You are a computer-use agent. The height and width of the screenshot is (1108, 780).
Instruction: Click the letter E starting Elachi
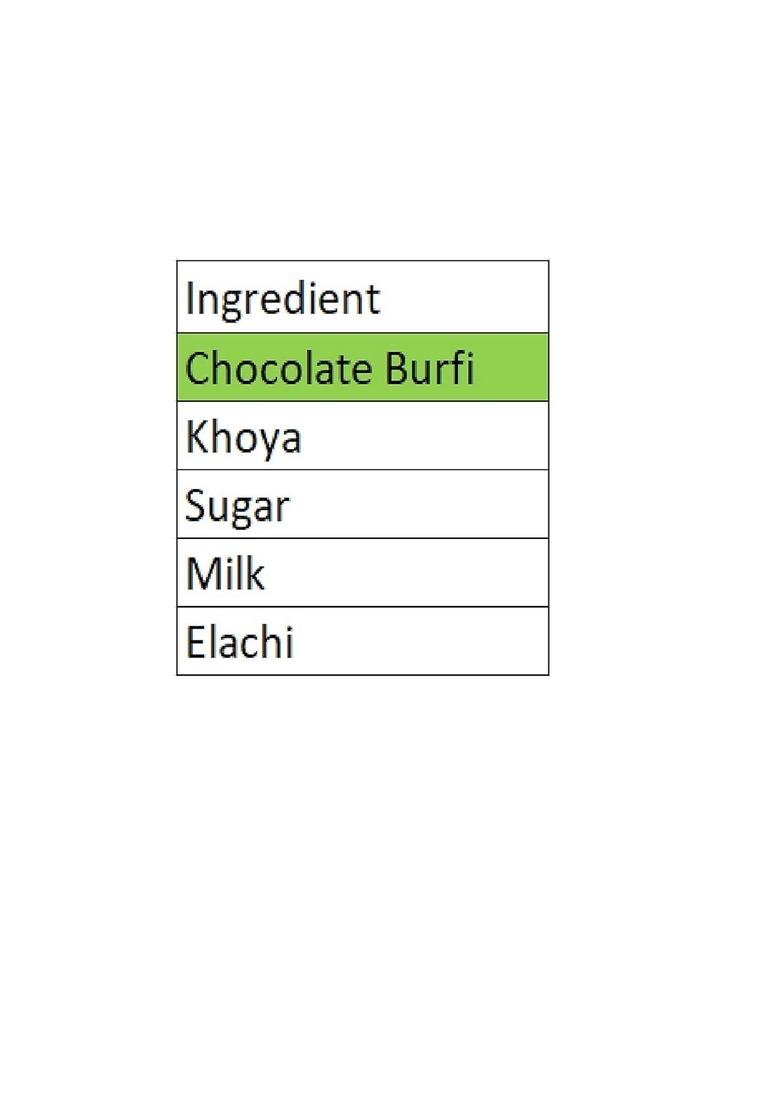(x=195, y=642)
